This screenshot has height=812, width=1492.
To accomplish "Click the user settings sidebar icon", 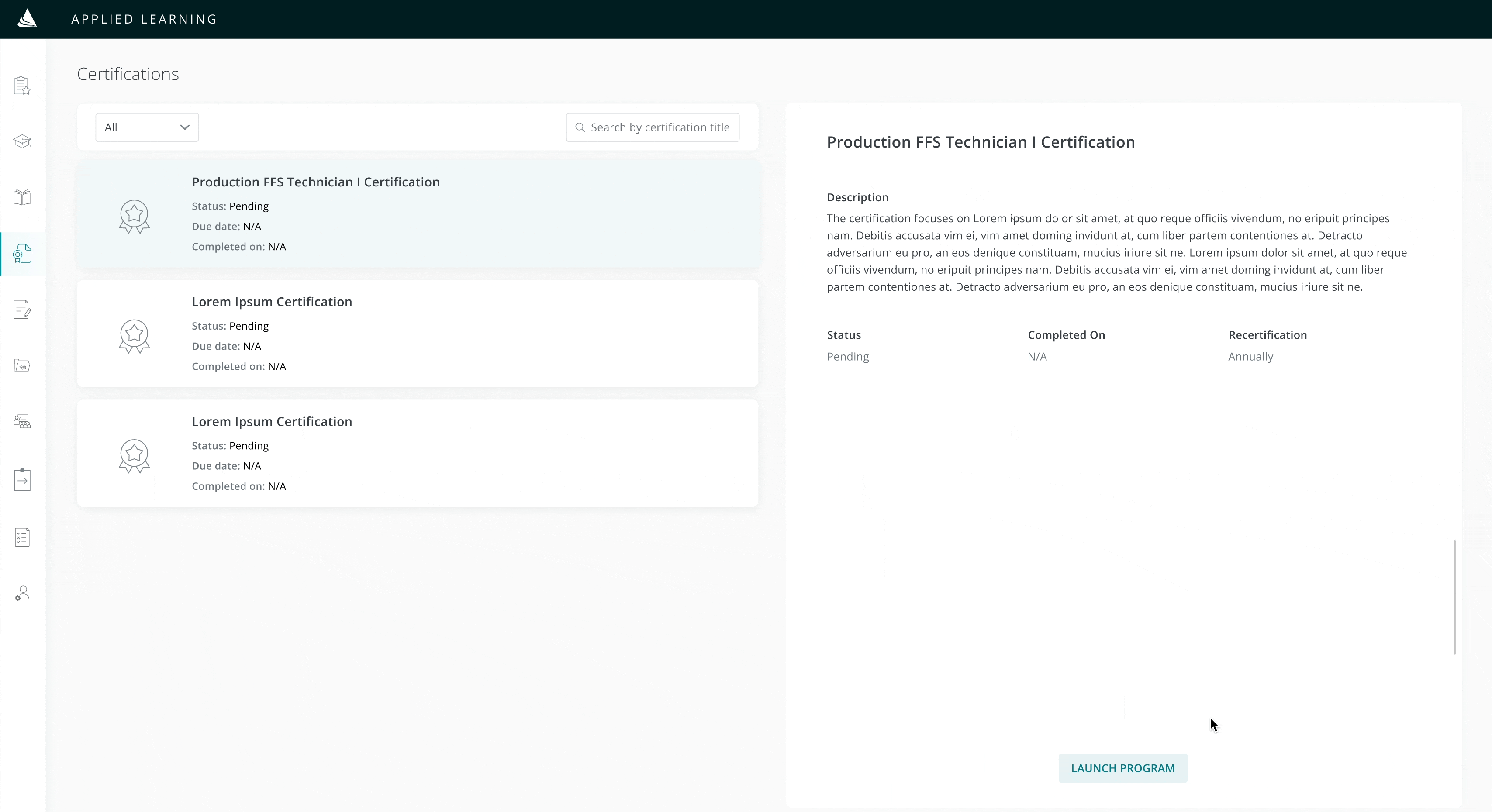I will [x=22, y=593].
